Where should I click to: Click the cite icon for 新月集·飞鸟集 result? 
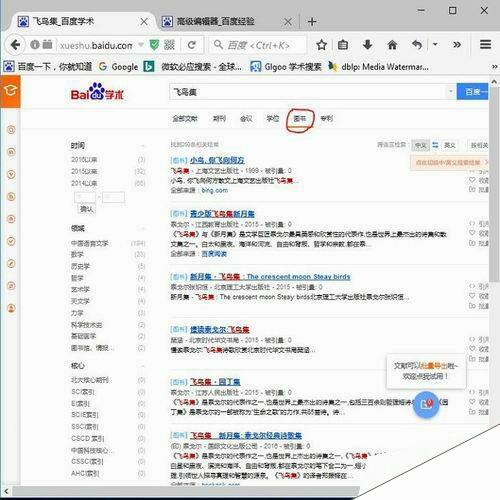472,286
